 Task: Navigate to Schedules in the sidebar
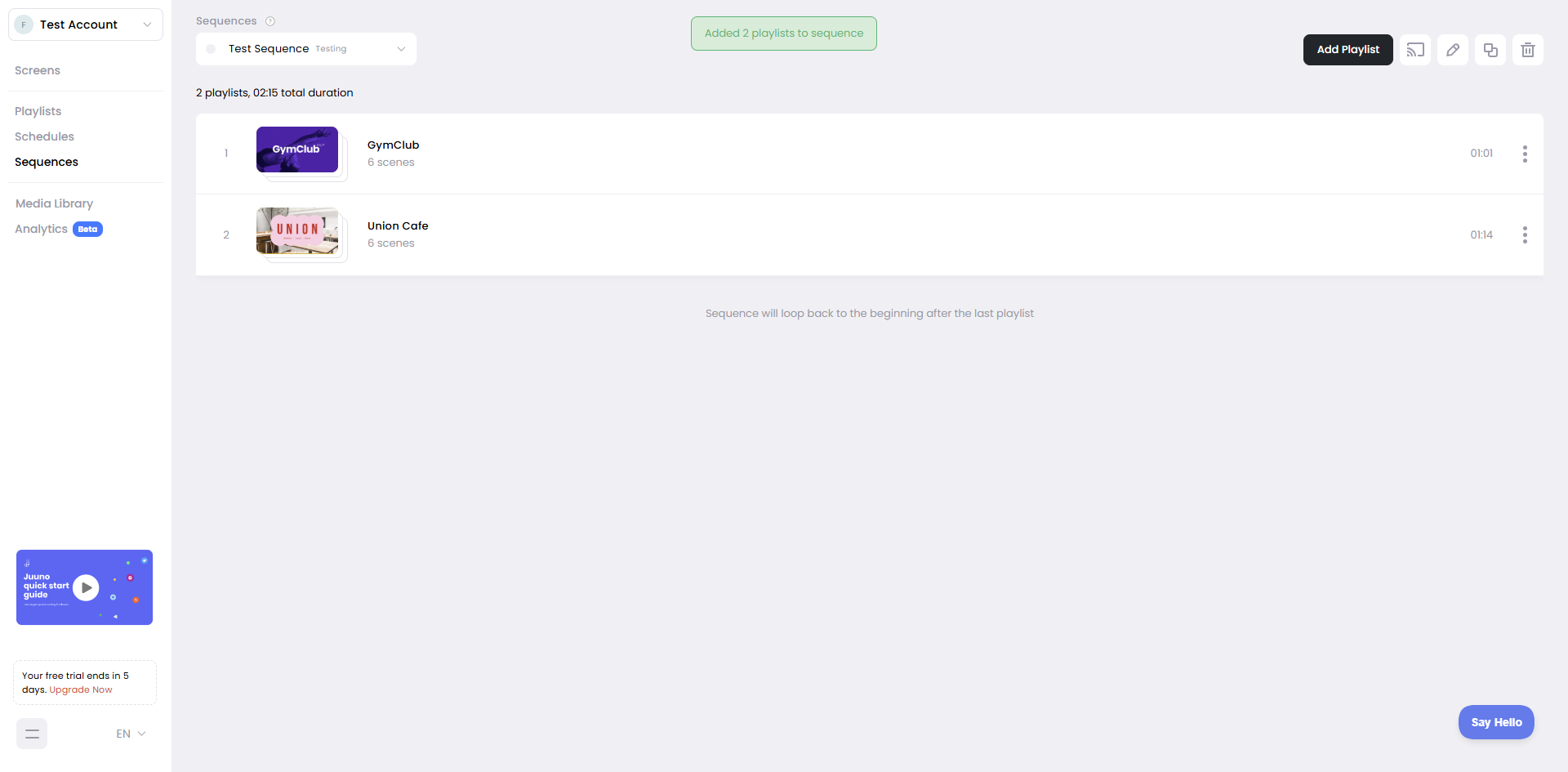(x=44, y=136)
